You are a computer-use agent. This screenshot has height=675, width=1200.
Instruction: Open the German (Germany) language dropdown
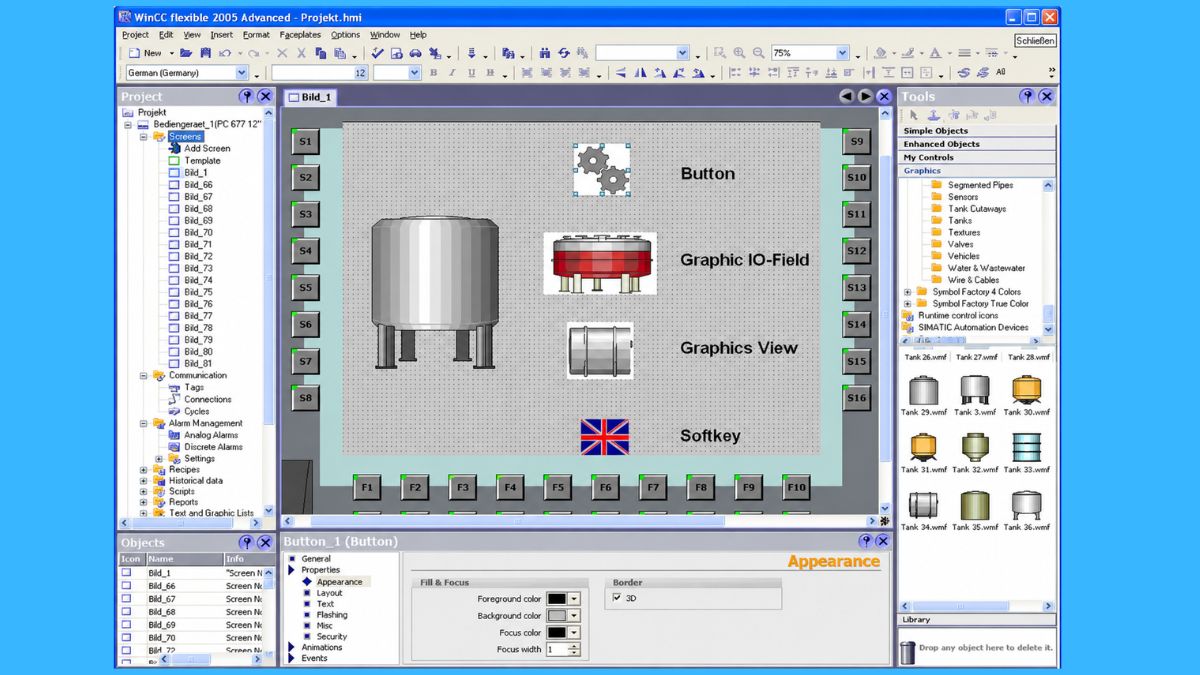tap(241, 73)
